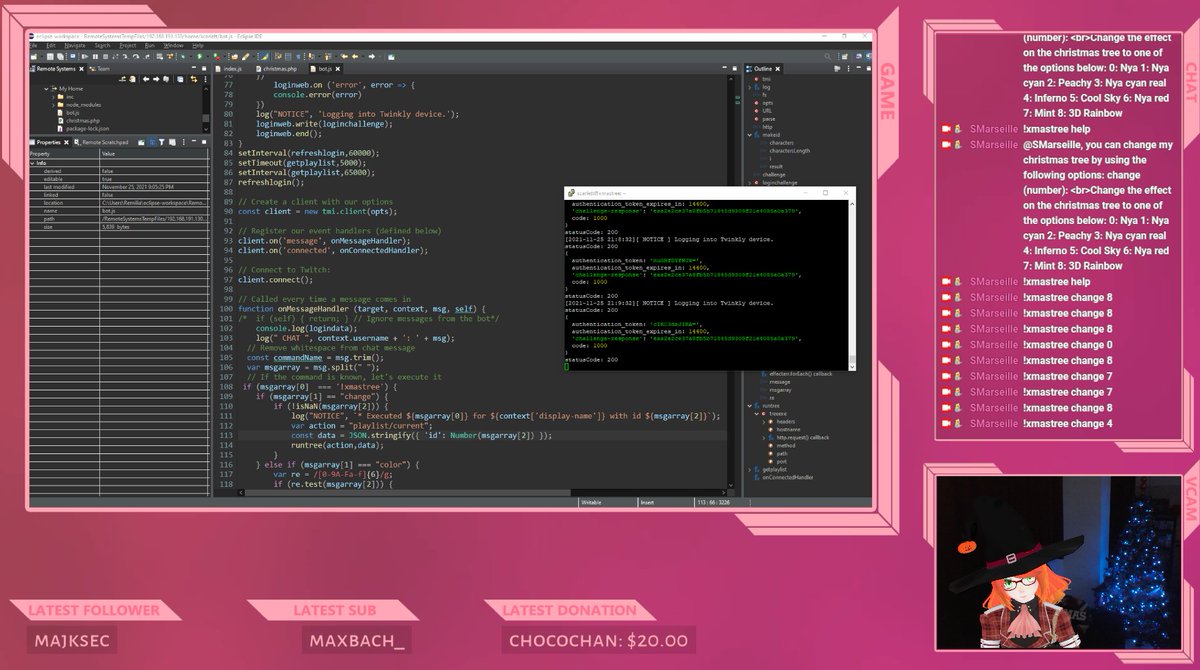
Task: Open the Navigate menu
Action: click(75, 45)
